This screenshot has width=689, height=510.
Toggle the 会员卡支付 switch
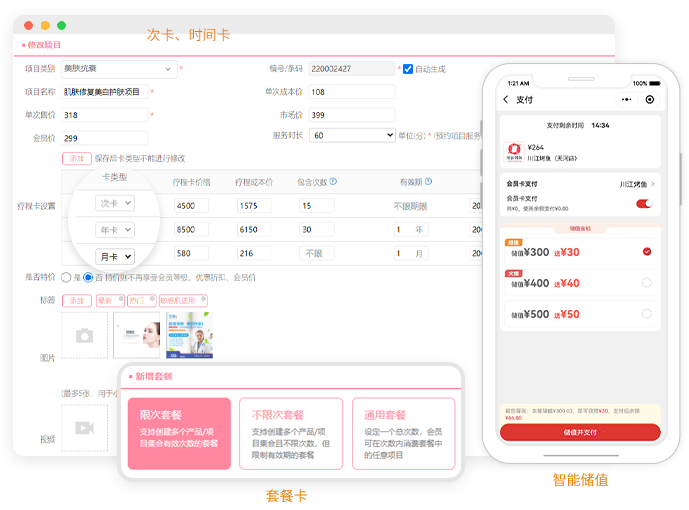644,203
